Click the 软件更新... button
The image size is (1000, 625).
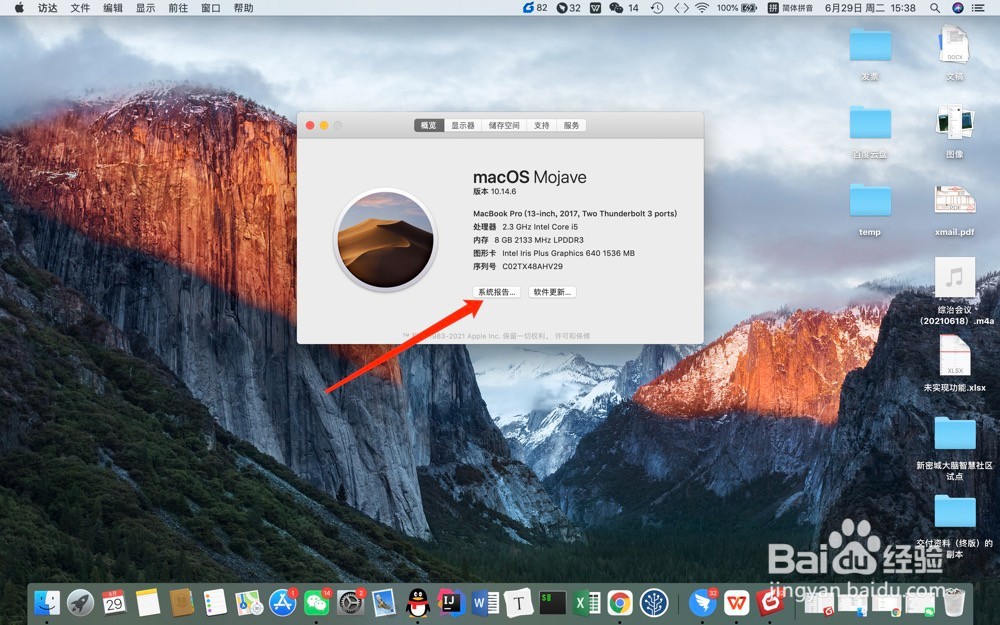tap(552, 292)
